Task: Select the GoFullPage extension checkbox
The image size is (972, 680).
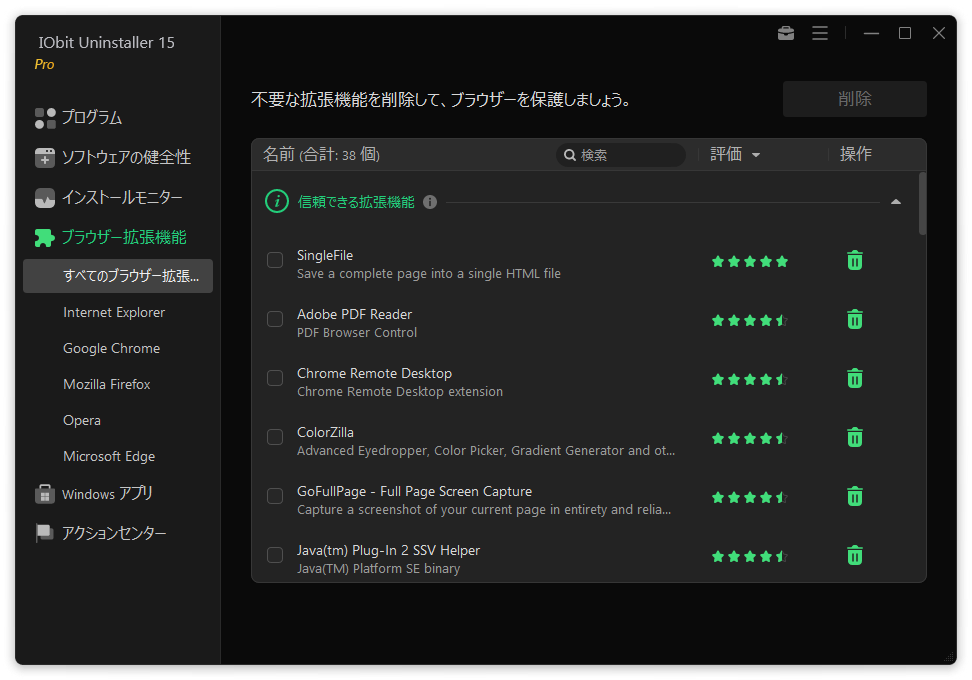Action: coord(275,497)
